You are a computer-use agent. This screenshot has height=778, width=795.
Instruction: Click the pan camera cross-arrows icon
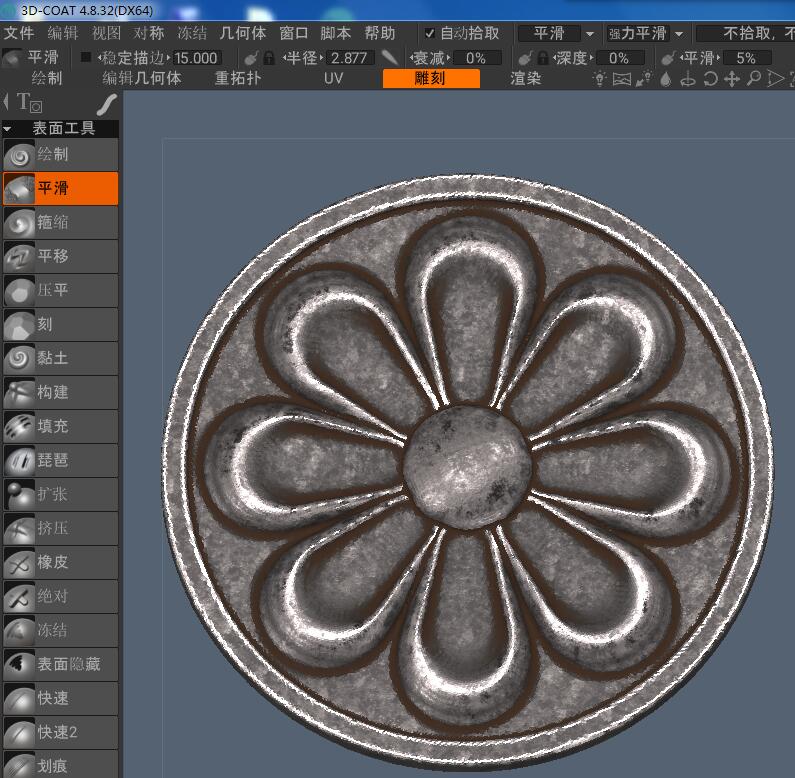732,79
